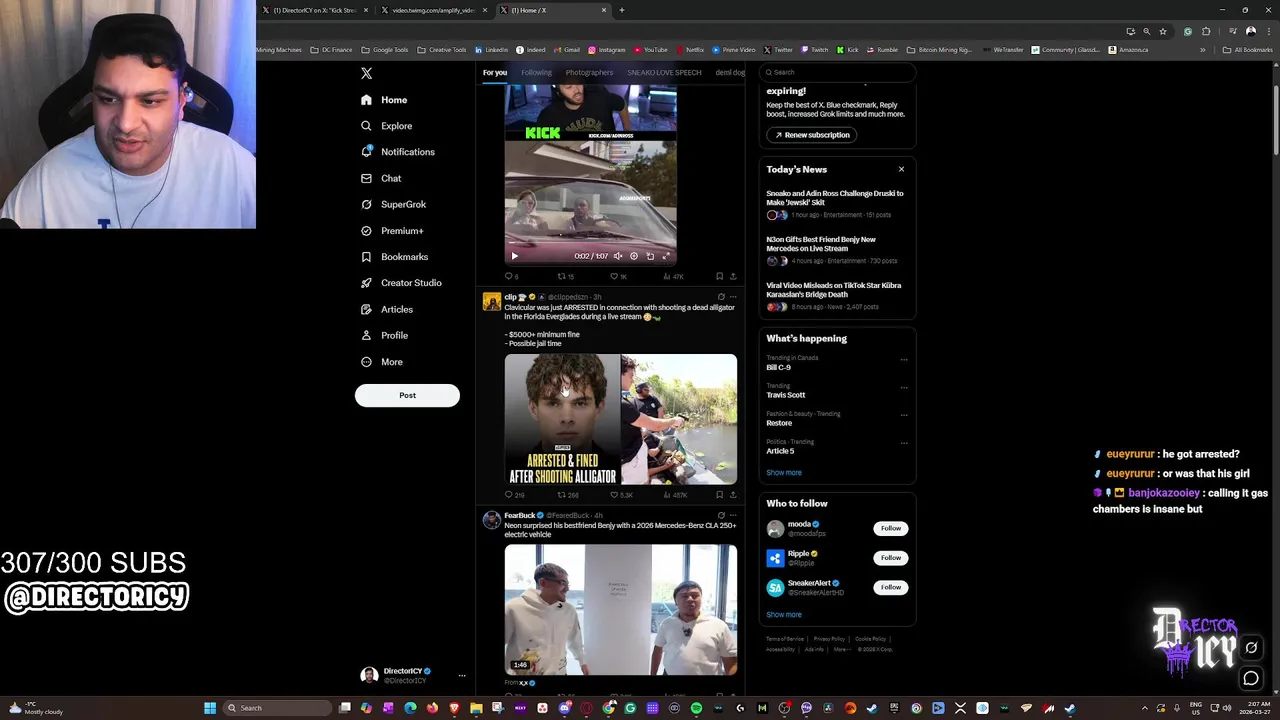Open Grok explain on the clip post
Image resolution: width=1280 pixels, height=720 pixels.
721,297
